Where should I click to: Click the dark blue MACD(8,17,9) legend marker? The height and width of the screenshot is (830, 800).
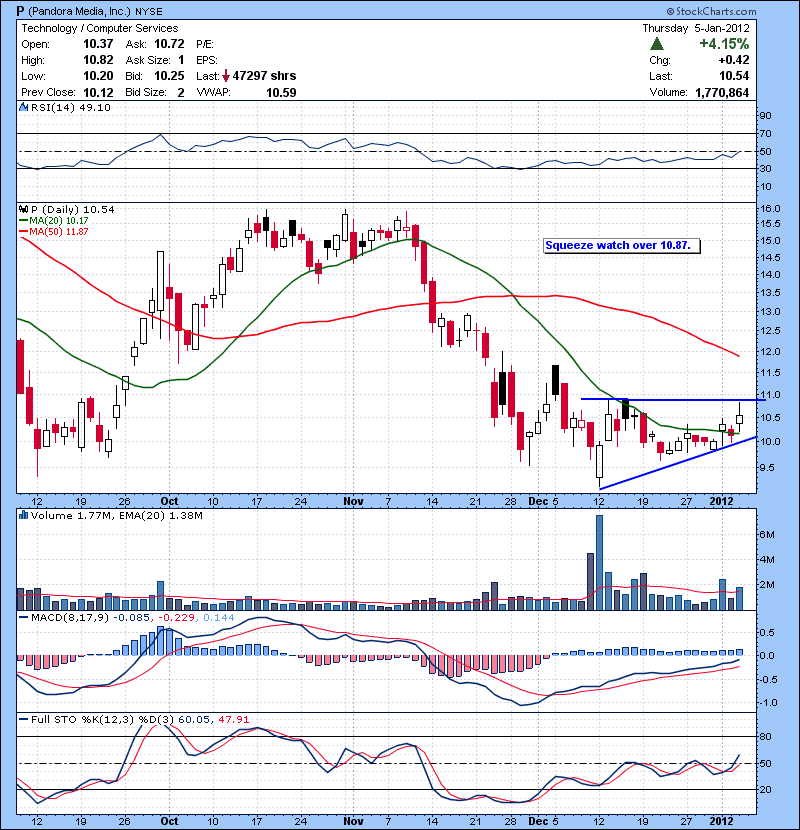(x=23, y=618)
